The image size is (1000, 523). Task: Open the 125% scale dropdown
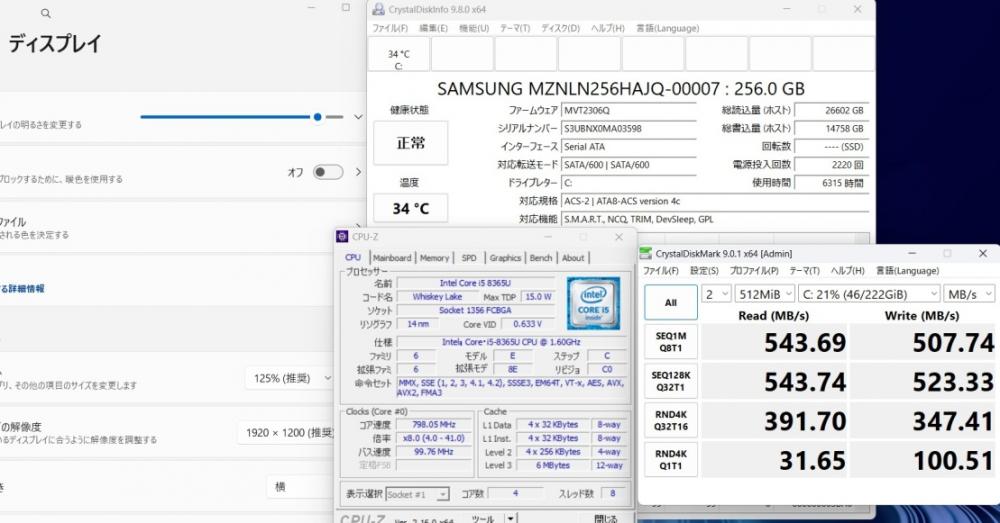point(290,378)
